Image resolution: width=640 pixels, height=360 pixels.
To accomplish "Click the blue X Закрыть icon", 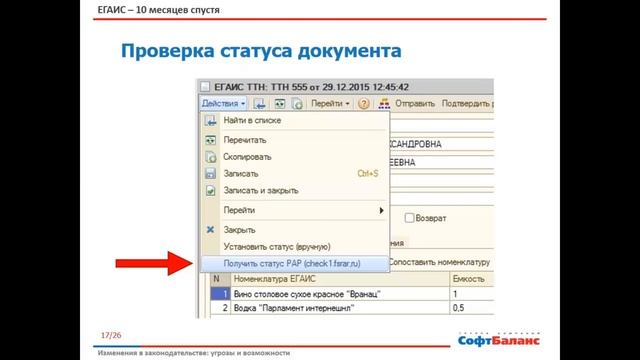I will [210, 230].
